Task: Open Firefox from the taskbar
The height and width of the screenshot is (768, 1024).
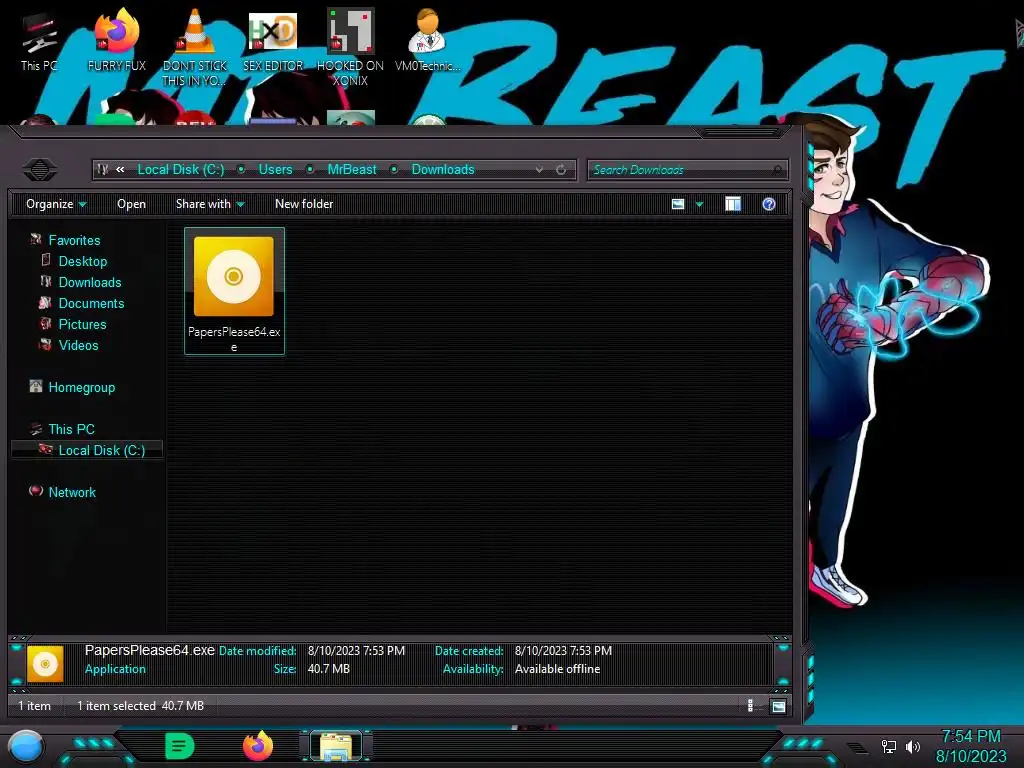Action: (258, 746)
